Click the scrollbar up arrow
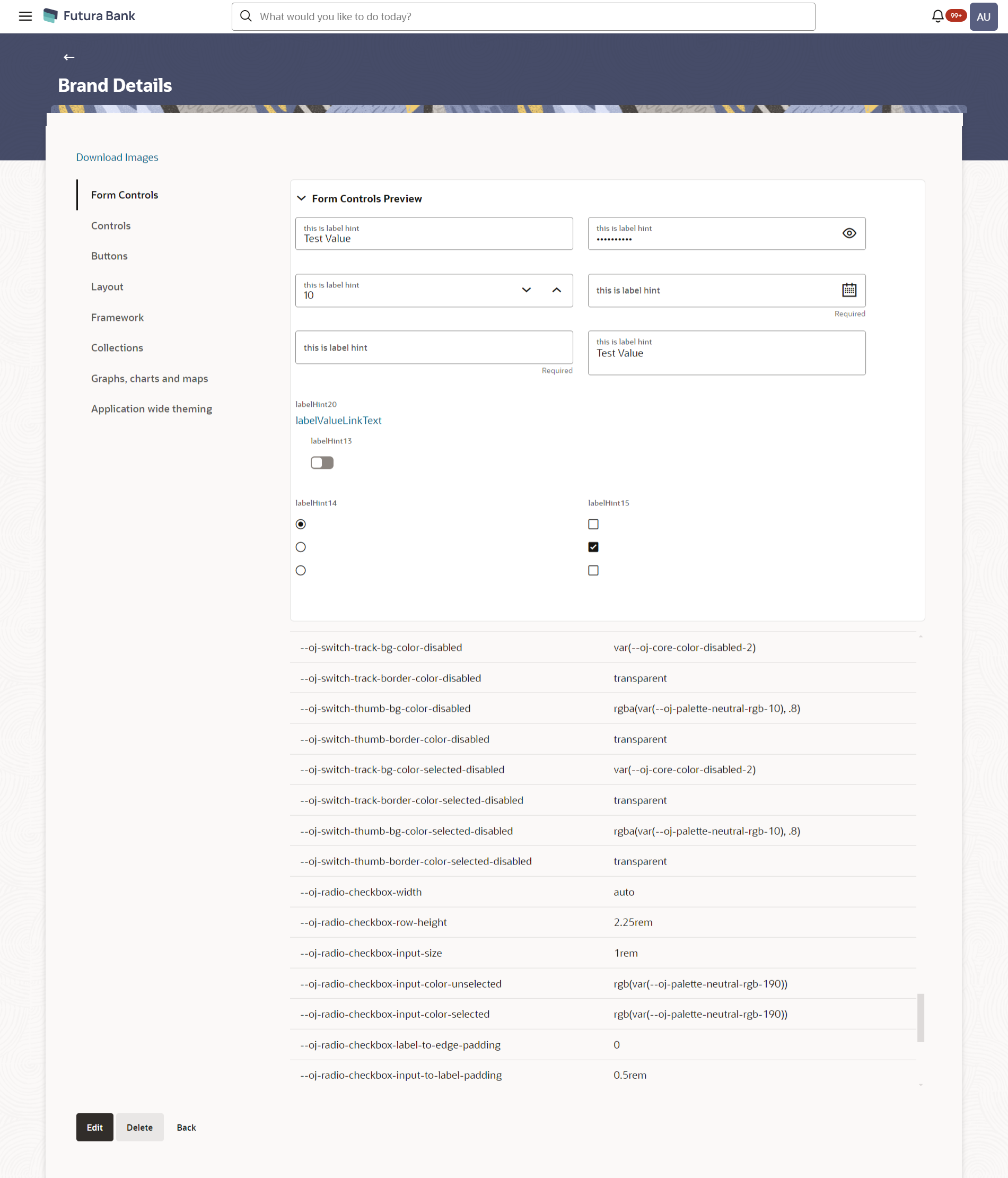1008x1178 pixels. point(921,635)
